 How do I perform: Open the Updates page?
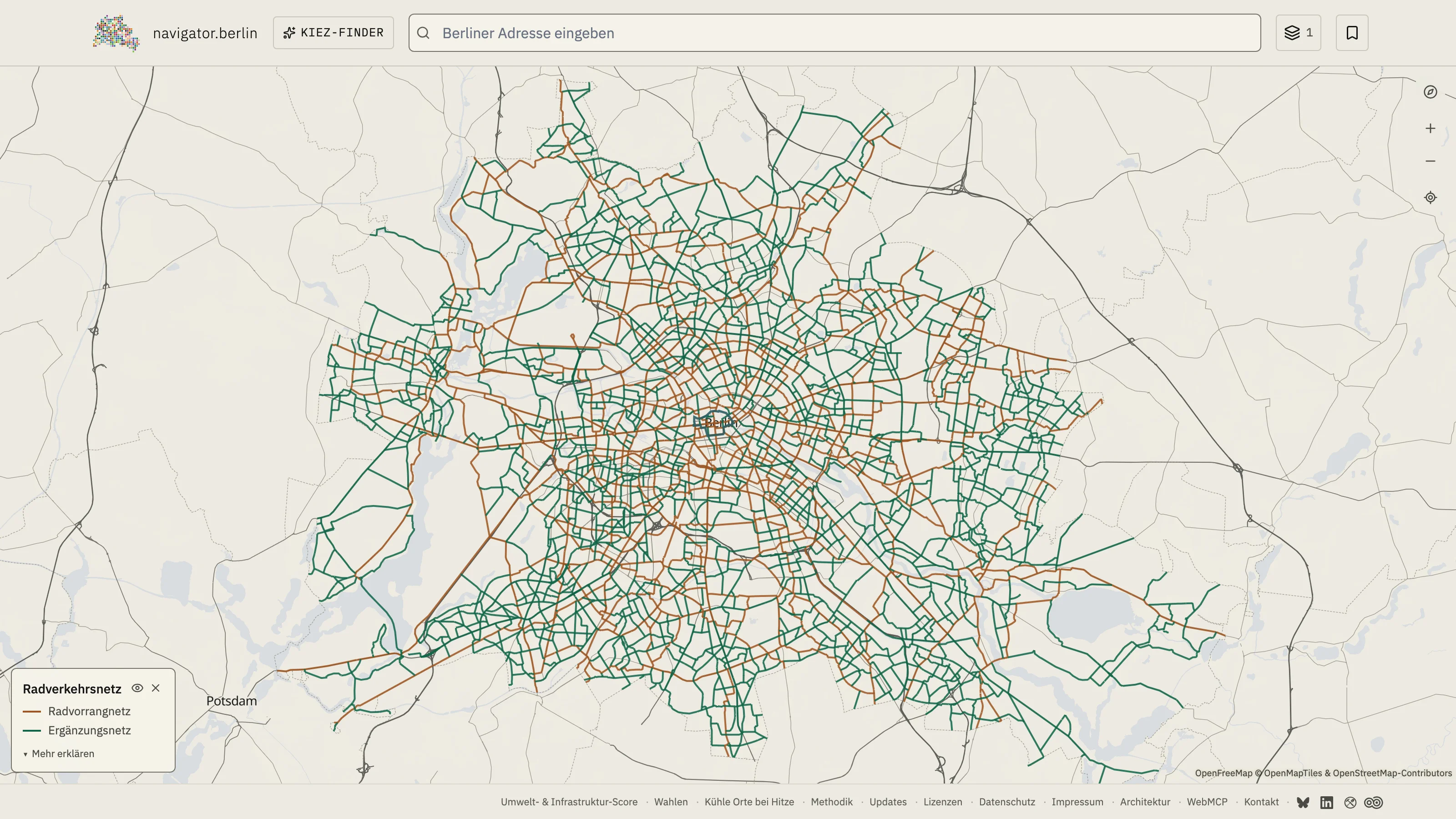tap(888, 802)
